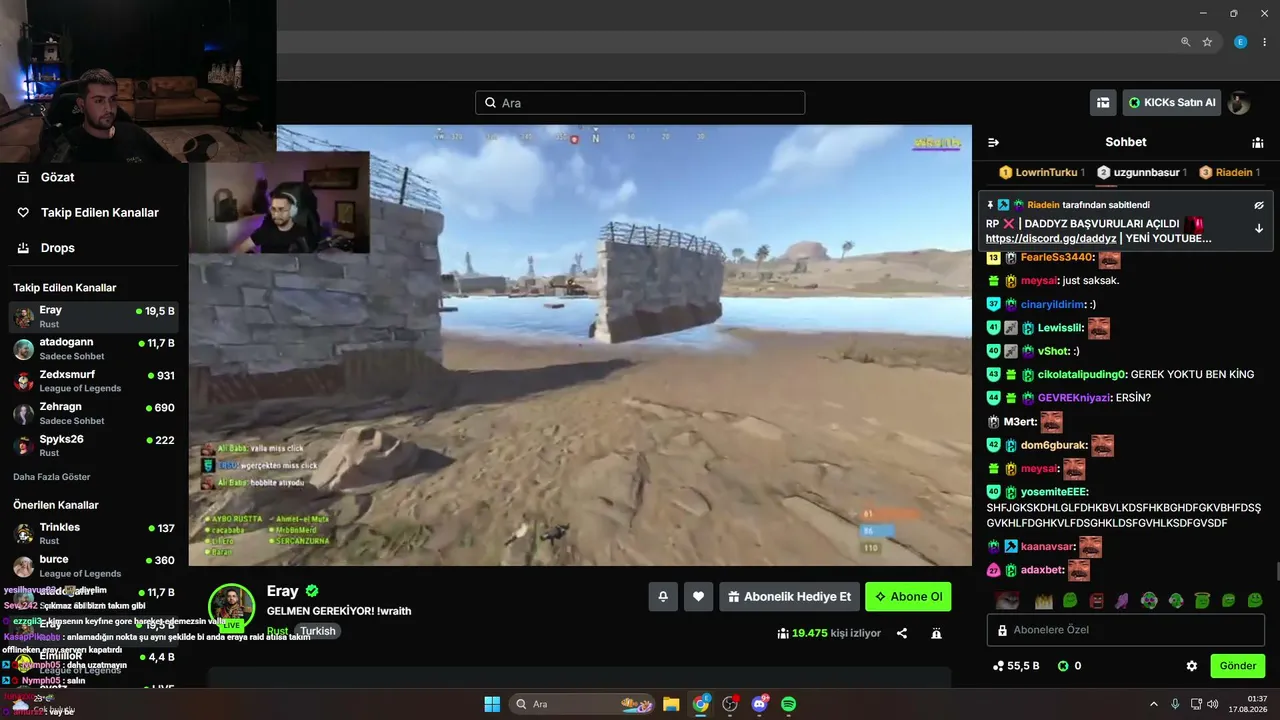The image size is (1280, 720).
Task: Share Eray's stream via share icon
Action: [902, 633]
